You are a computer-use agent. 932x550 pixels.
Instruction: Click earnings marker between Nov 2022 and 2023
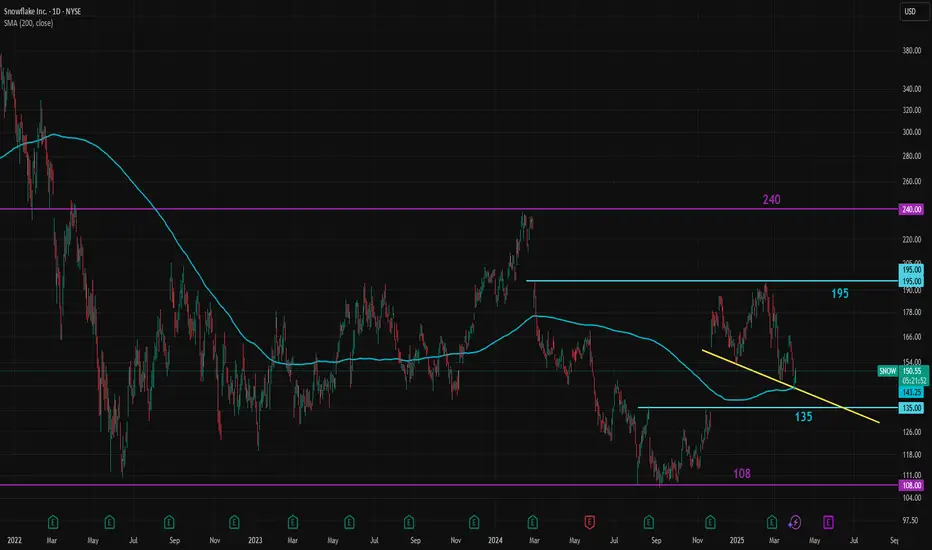[234, 522]
